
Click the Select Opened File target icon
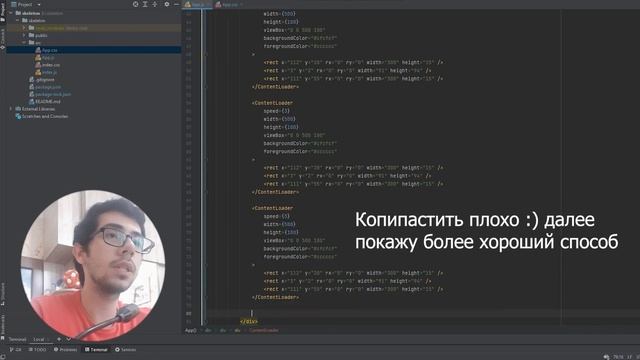[x=136, y=4]
